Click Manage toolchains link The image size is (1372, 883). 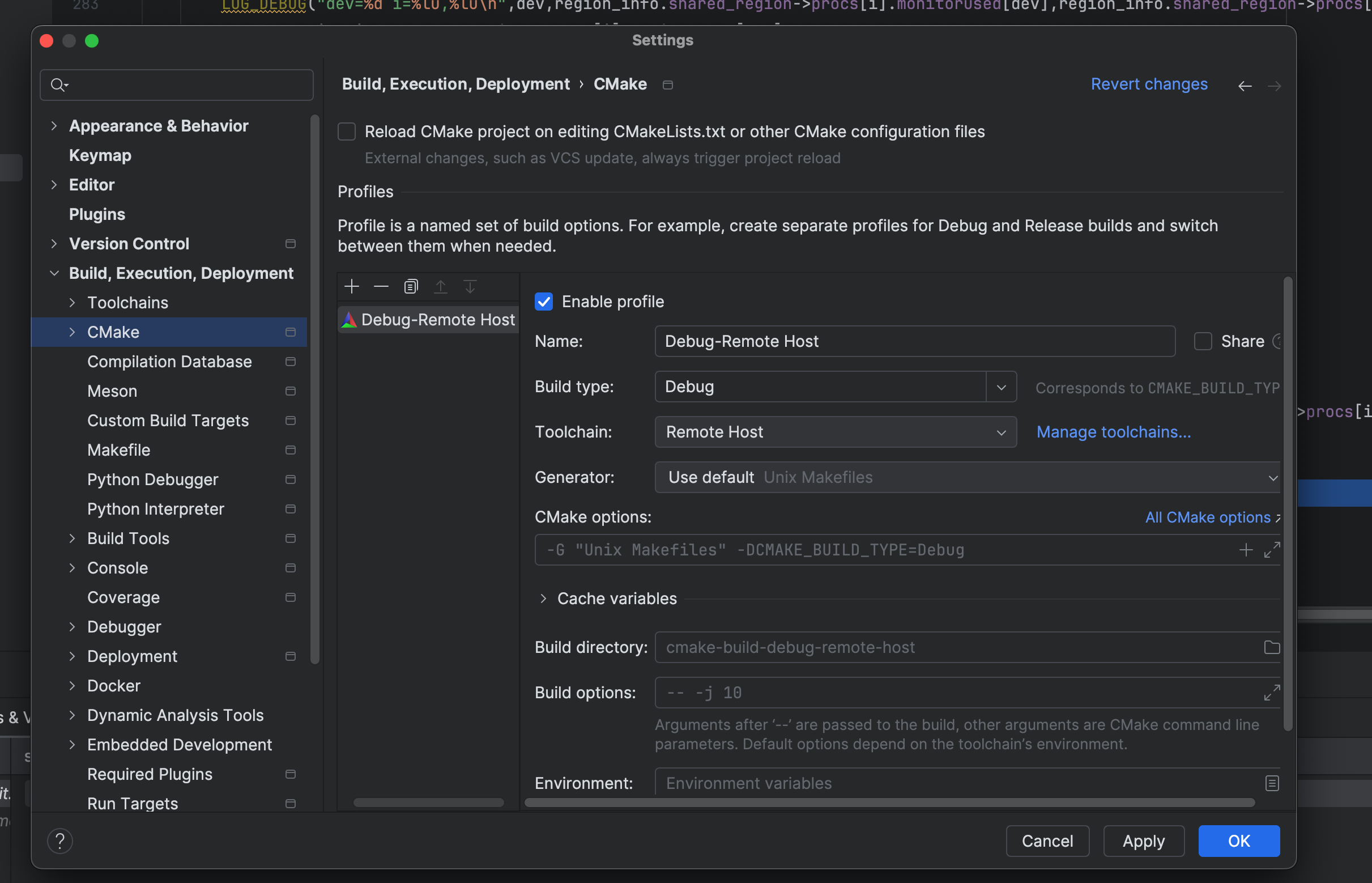click(1113, 431)
